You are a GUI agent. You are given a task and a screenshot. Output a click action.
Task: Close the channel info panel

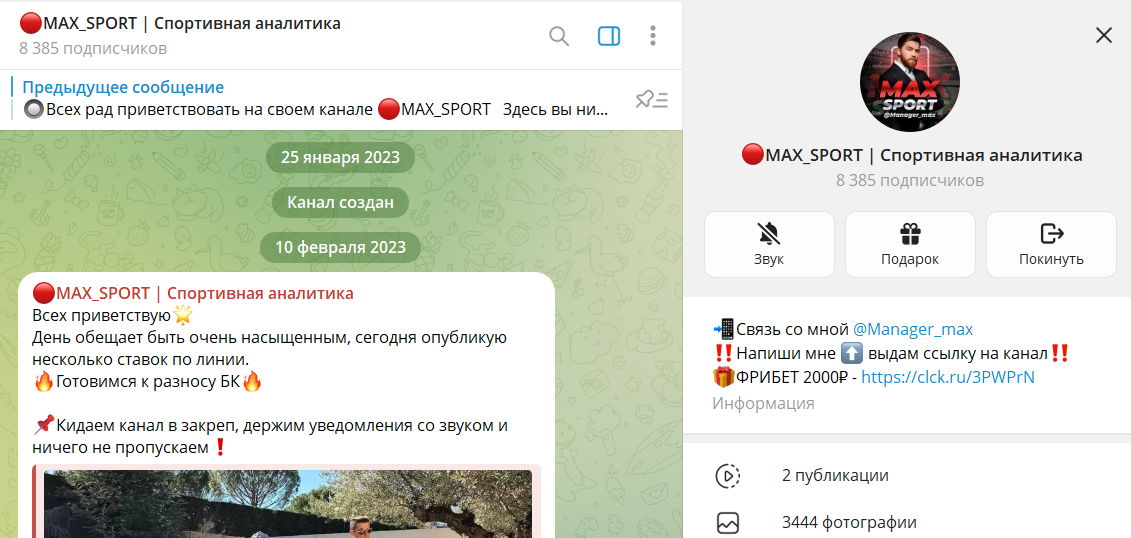[1104, 35]
